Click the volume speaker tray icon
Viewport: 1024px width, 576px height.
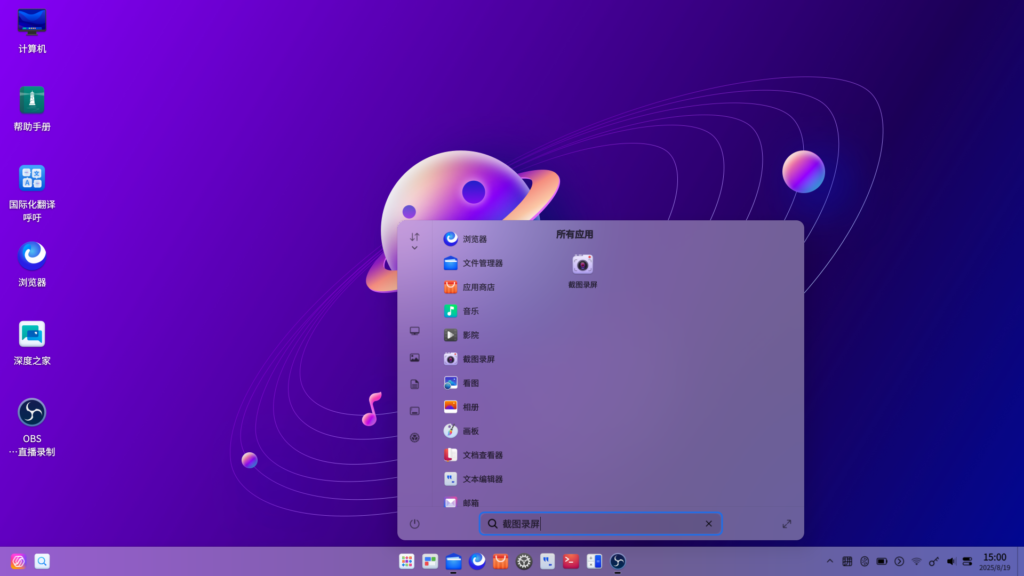pos(950,562)
